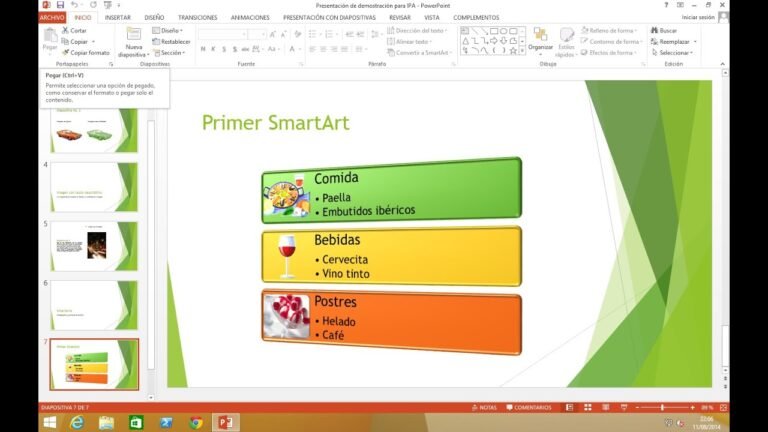768x432 pixels.
Task: Switch to INSERTAR tab
Action: pyautogui.click(x=118, y=17)
